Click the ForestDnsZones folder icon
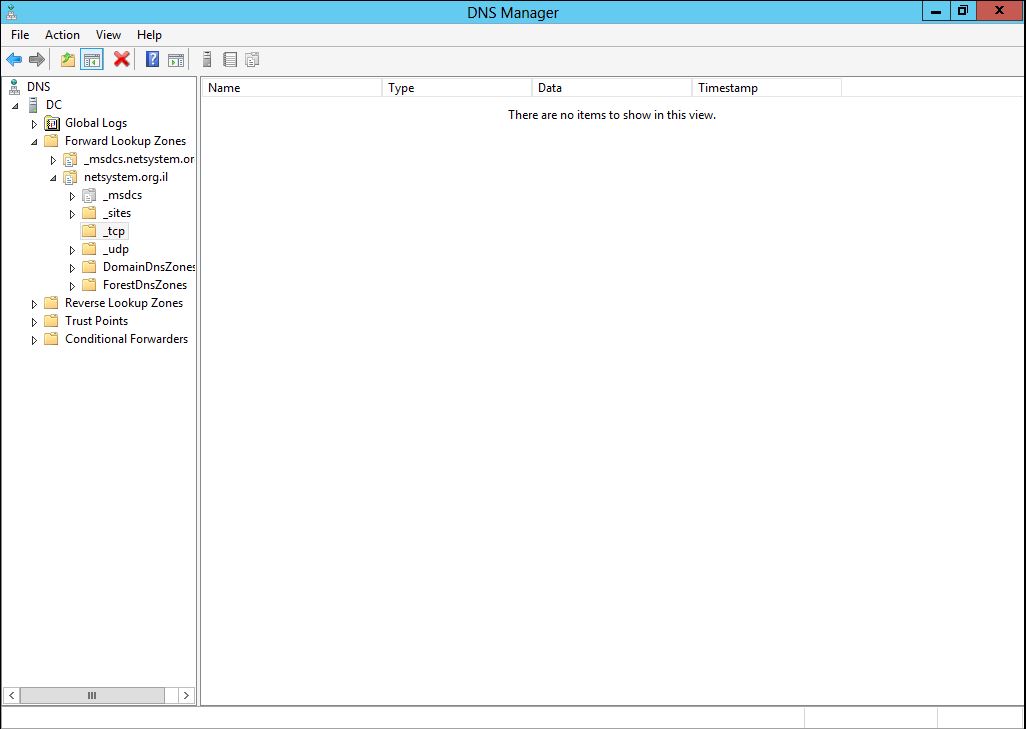 pyautogui.click(x=89, y=285)
